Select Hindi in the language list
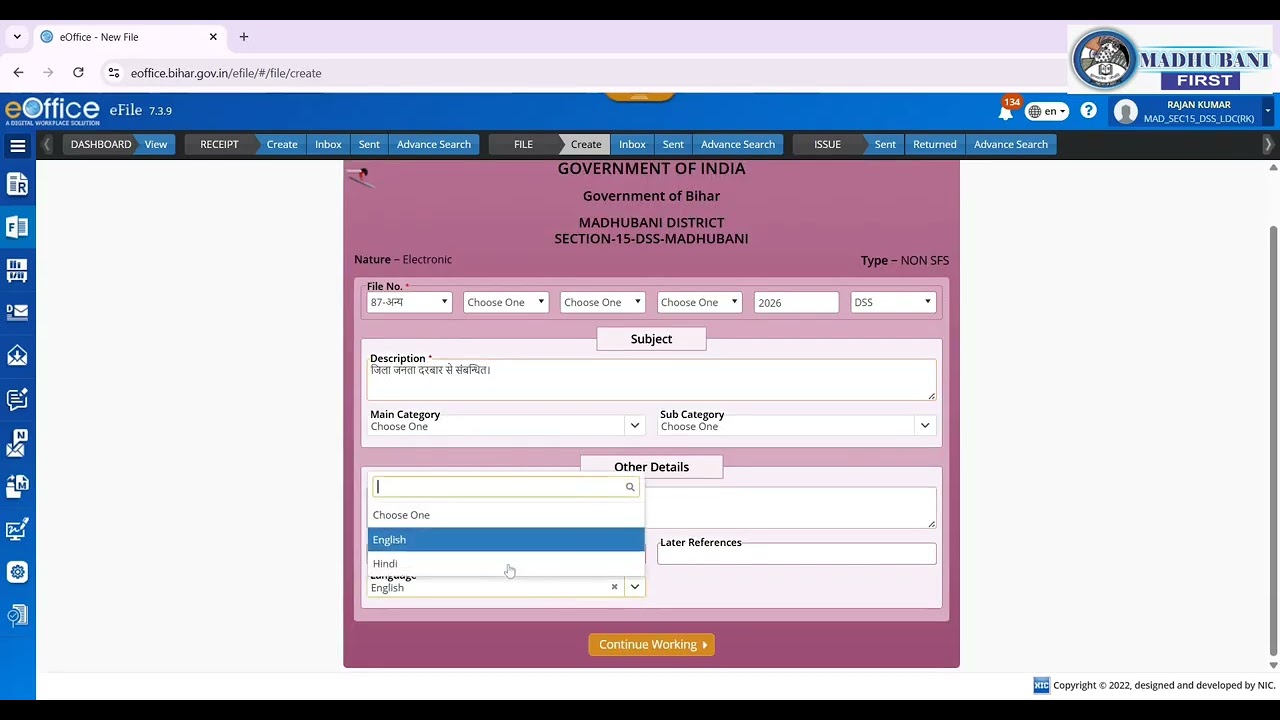Screen dimensions: 1280x720 (x=506, y=564)
